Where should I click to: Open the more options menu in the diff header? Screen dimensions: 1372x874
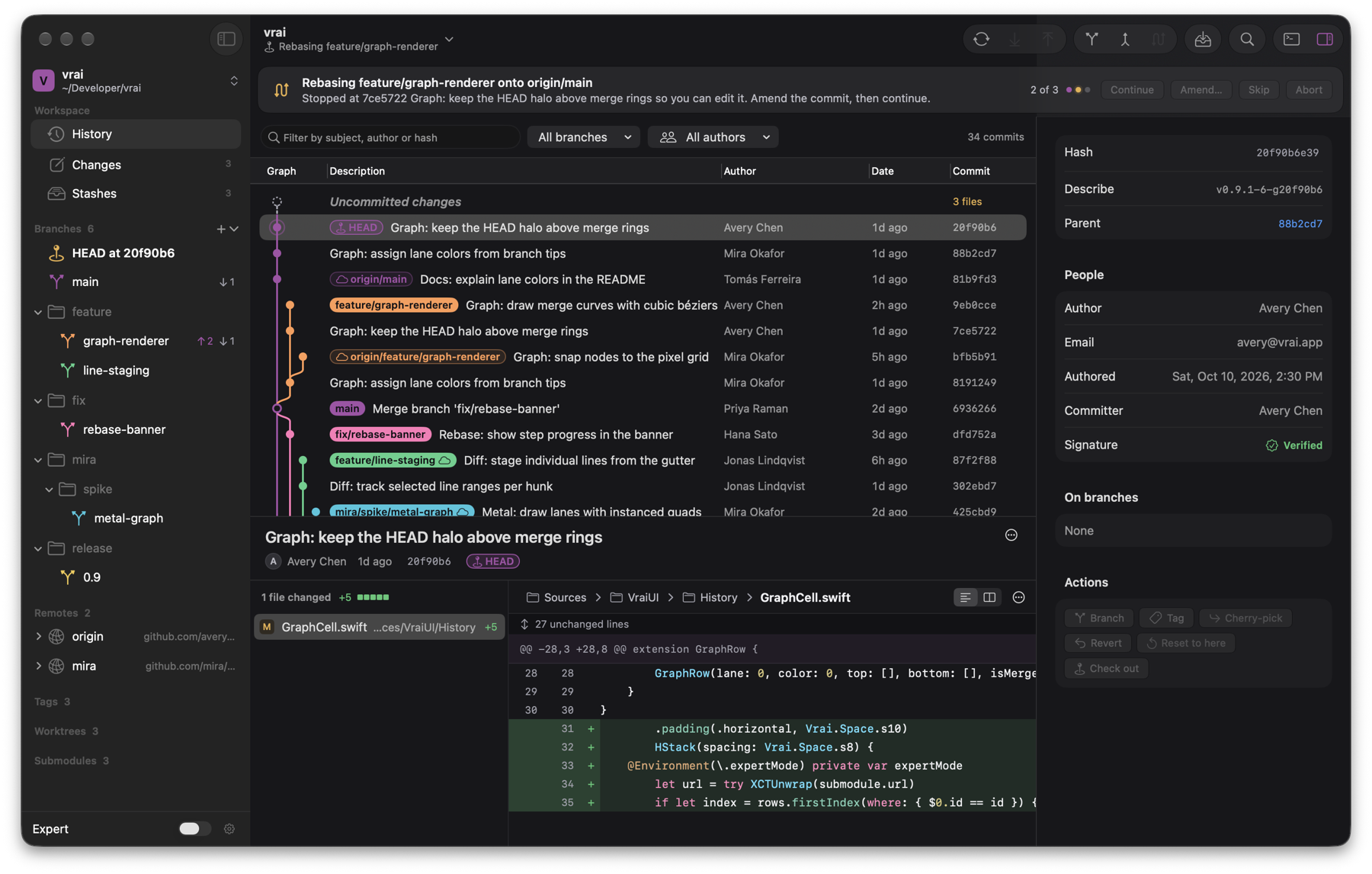tap(1018, 597)
